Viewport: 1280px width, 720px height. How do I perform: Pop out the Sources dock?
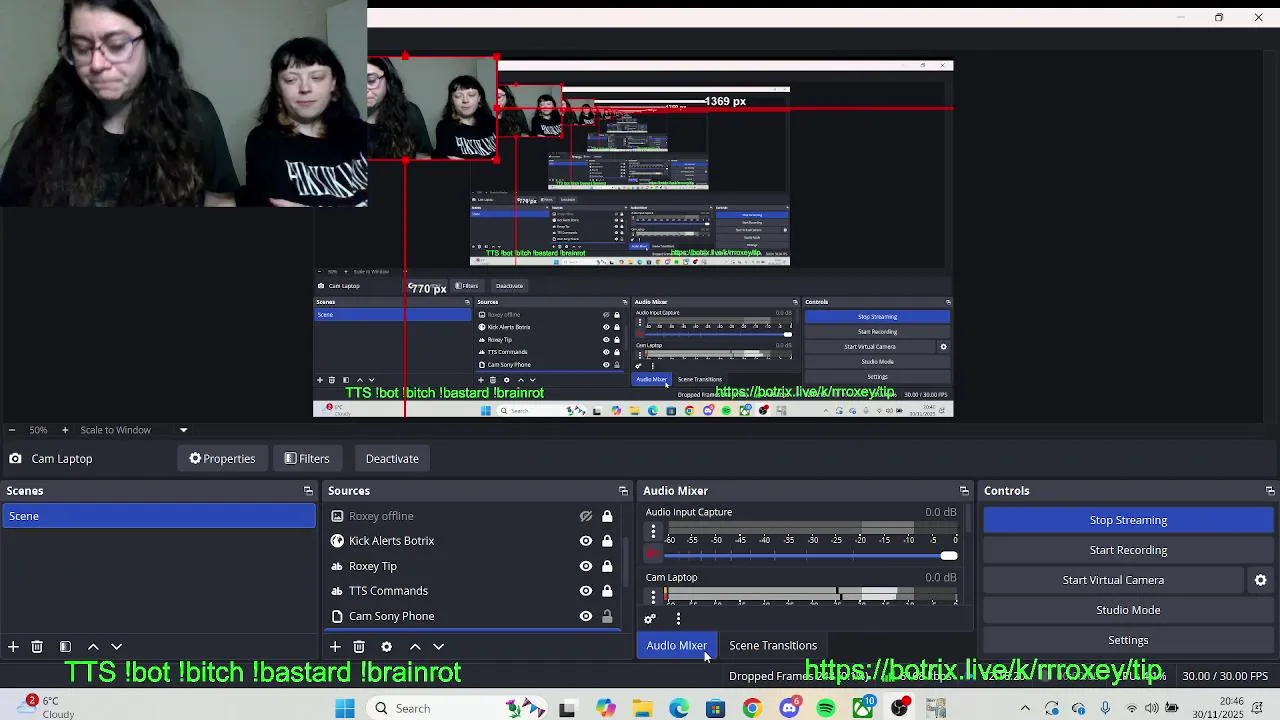pos(623,491)
